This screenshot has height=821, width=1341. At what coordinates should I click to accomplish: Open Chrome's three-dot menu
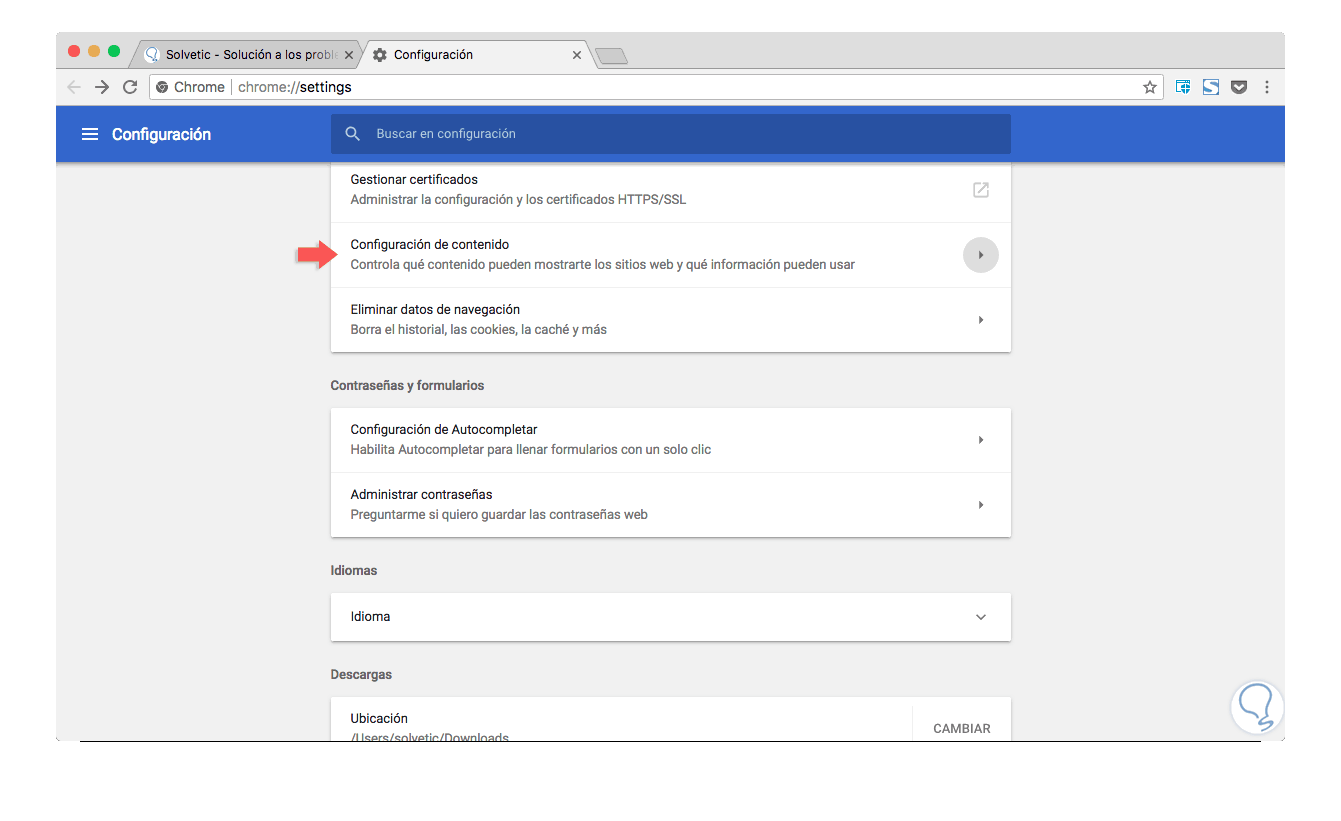(1267, 87)
